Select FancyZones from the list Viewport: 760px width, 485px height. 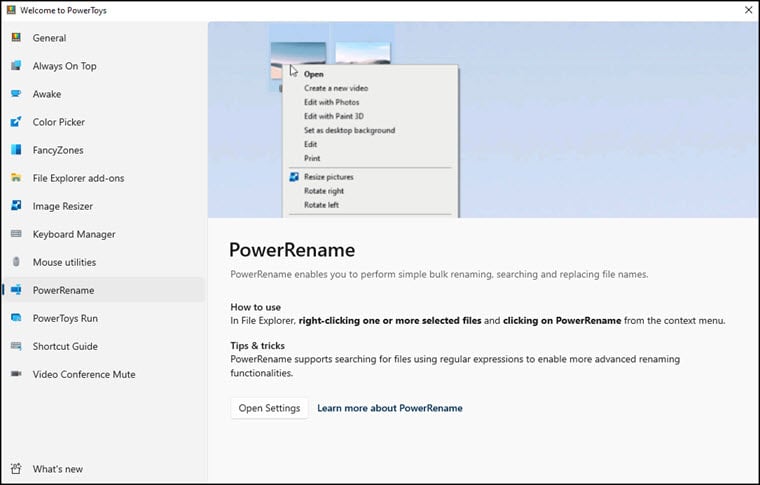click(104, 150)
